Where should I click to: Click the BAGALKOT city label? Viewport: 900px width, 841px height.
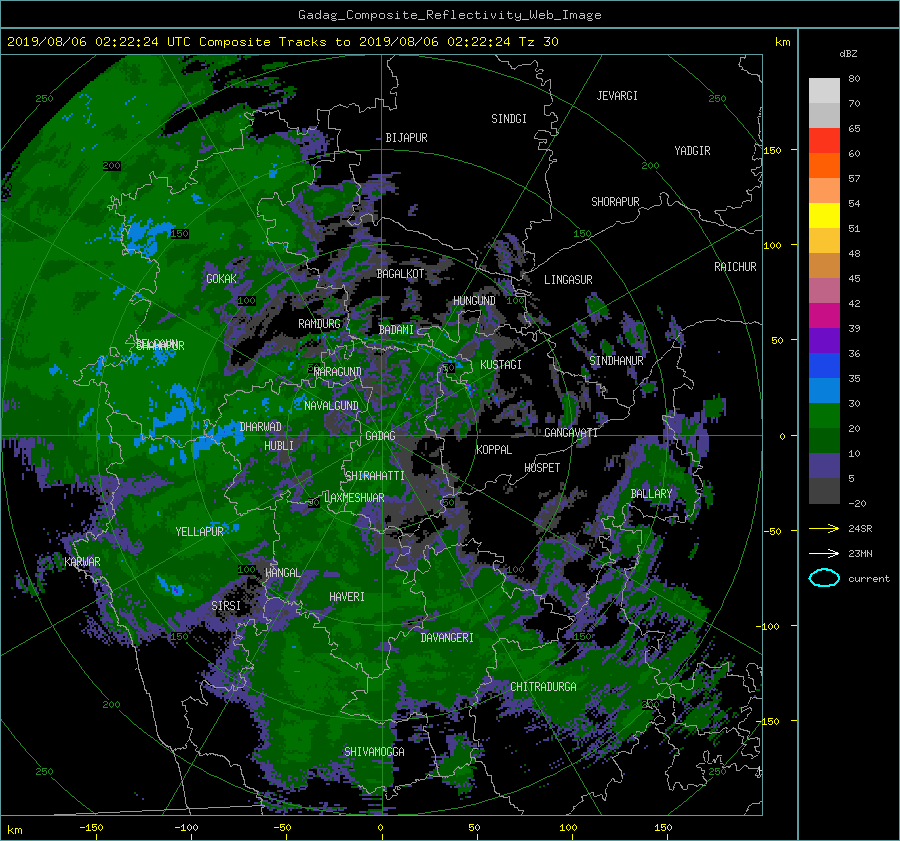coord(400,274)
